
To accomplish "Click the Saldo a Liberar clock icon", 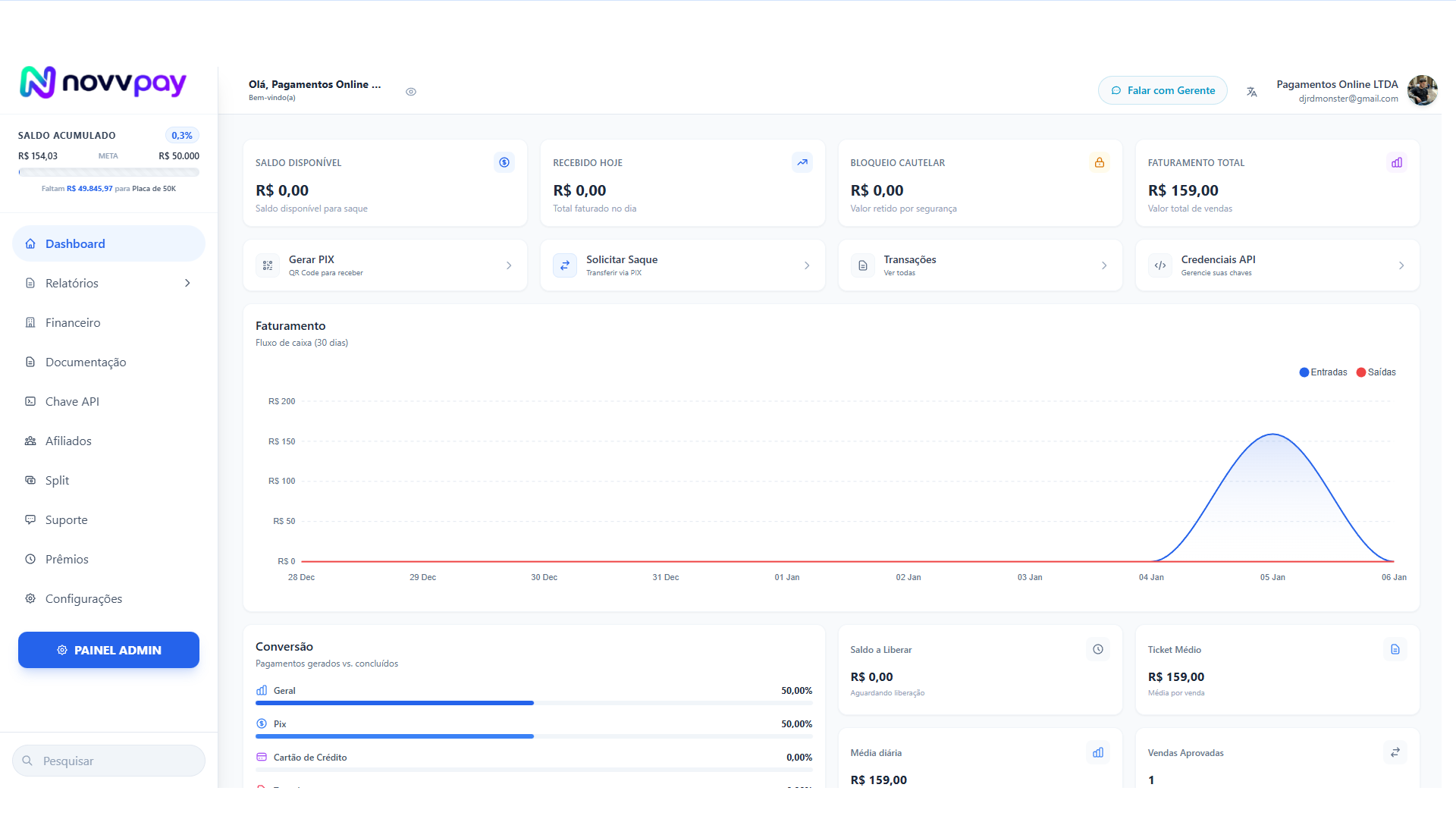I will [x=1098, y=649].
